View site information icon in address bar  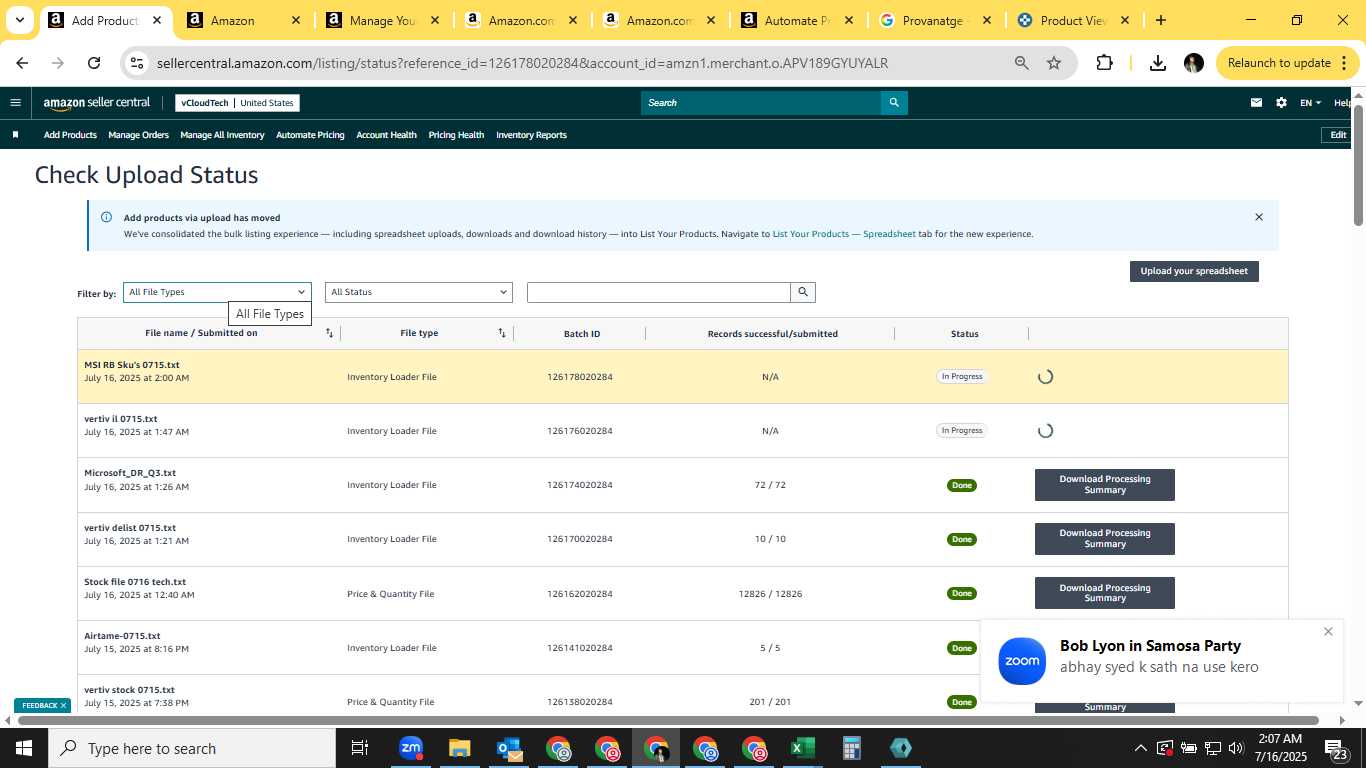(138, 63)
